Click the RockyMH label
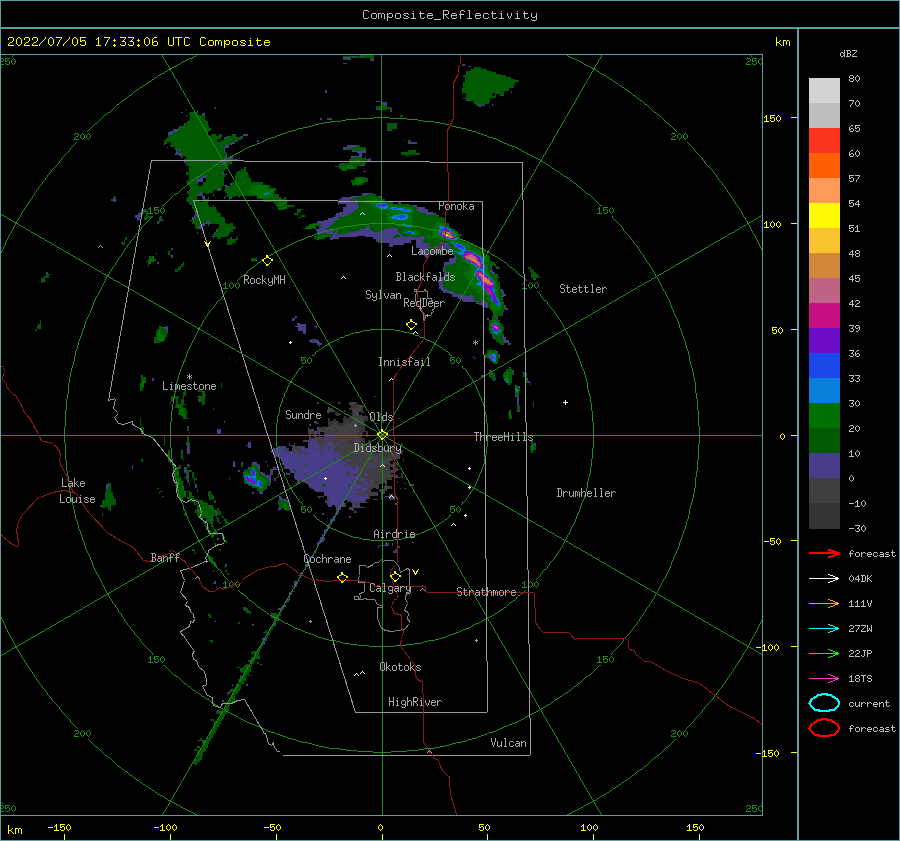This screenshot has height=841, width=900. pos(264,280)
